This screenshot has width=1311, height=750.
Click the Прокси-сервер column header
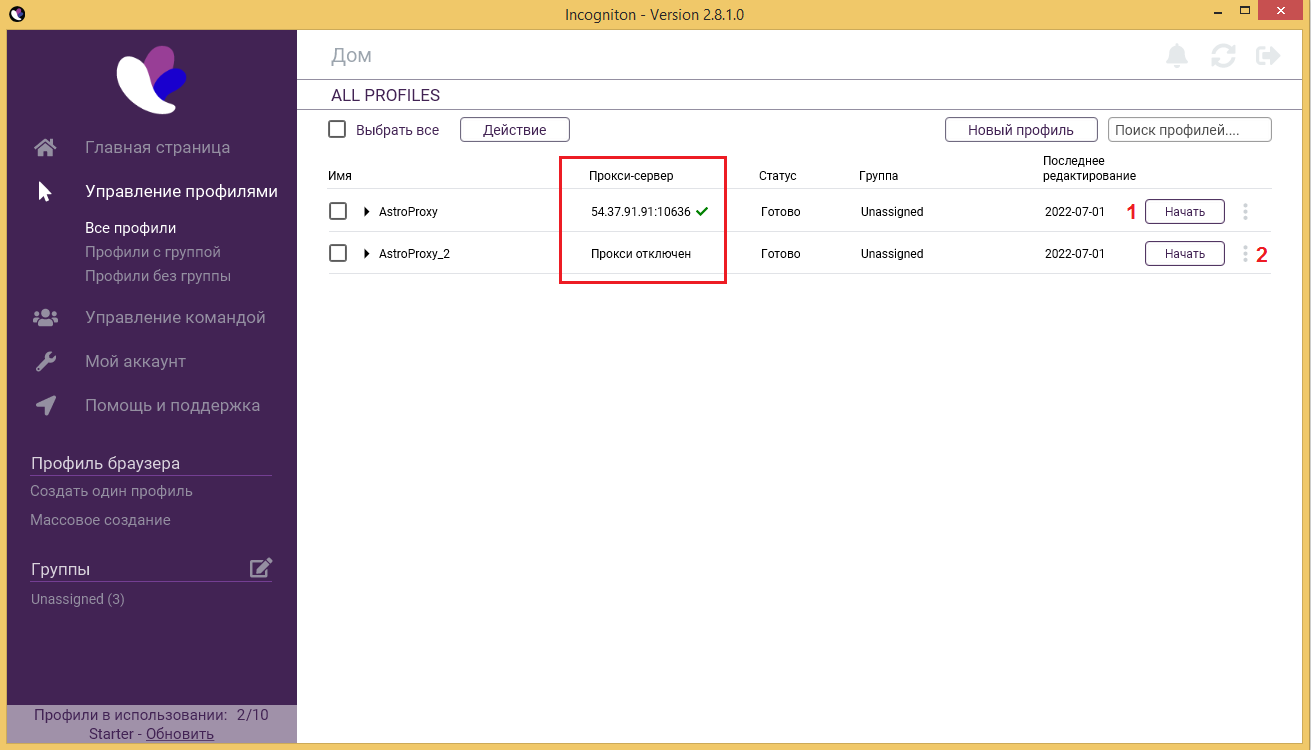click(632, 176)
